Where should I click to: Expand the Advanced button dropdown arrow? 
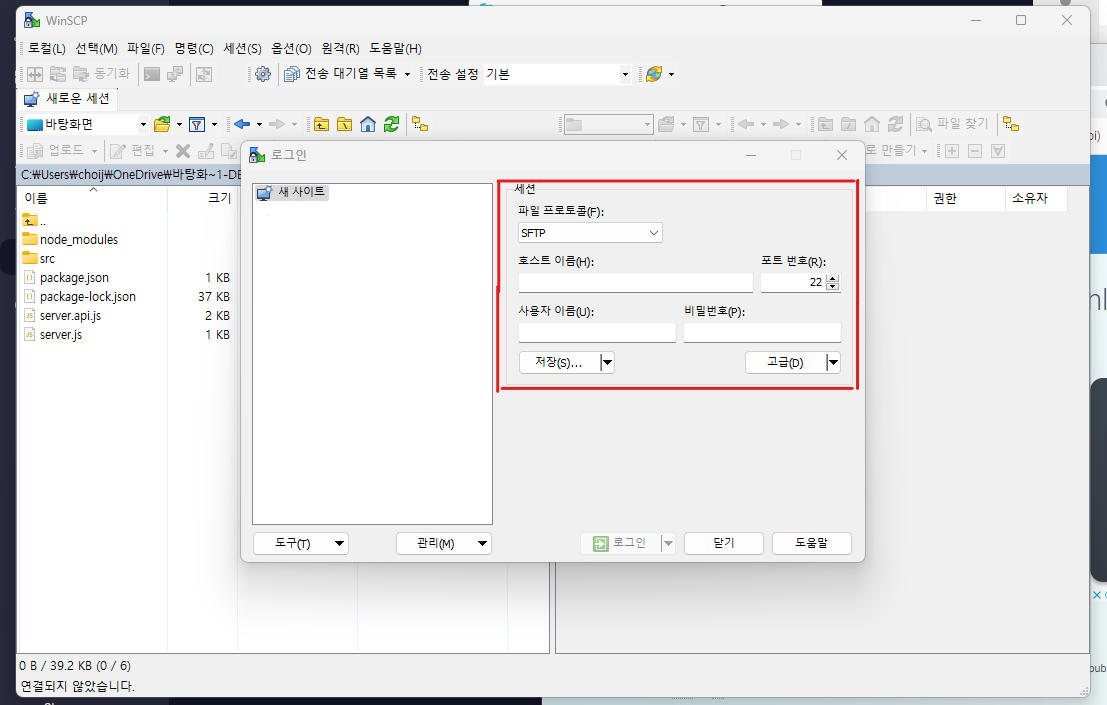(833, 363)
